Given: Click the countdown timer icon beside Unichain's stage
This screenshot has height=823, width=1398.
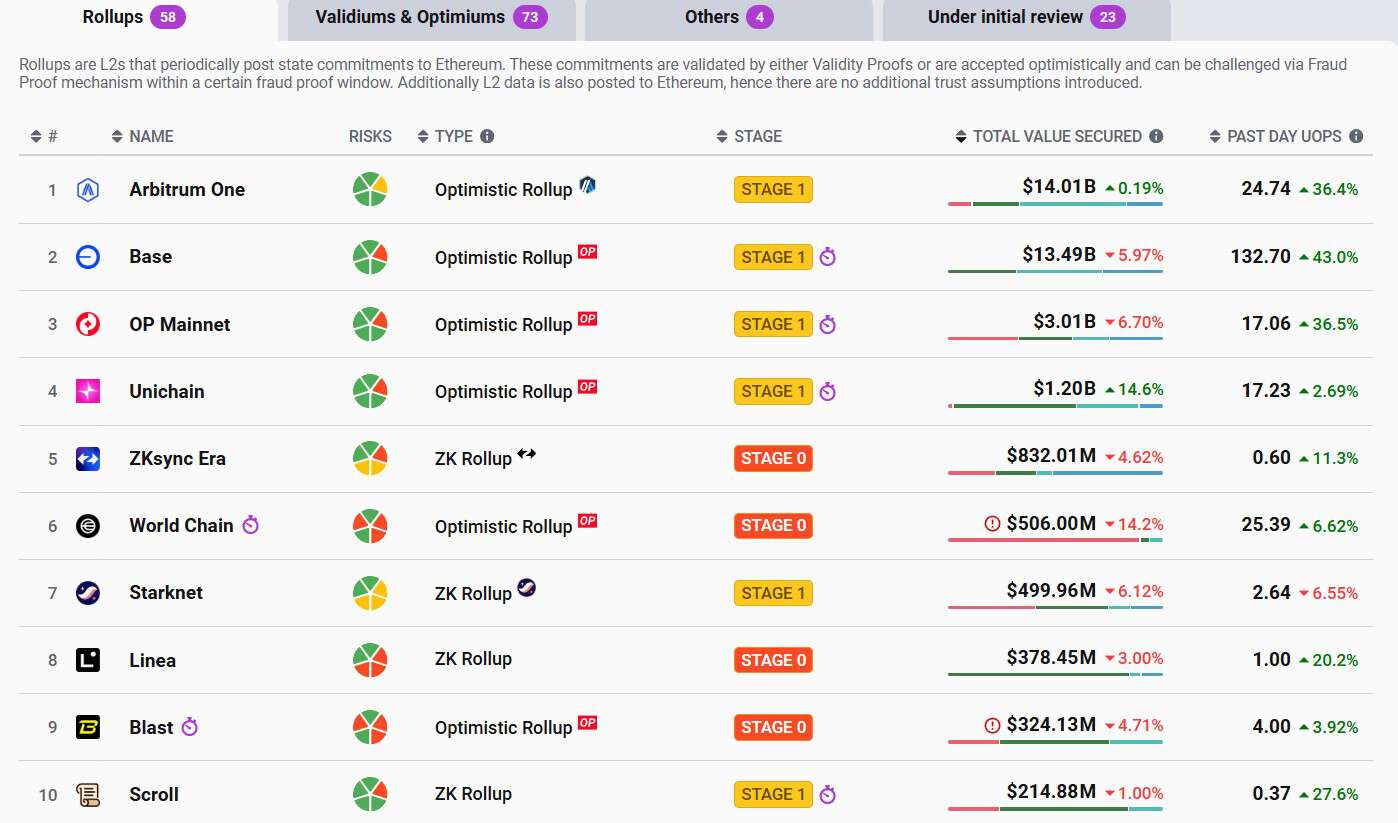Looking at the screenshot, I should [x=827, y=391].
